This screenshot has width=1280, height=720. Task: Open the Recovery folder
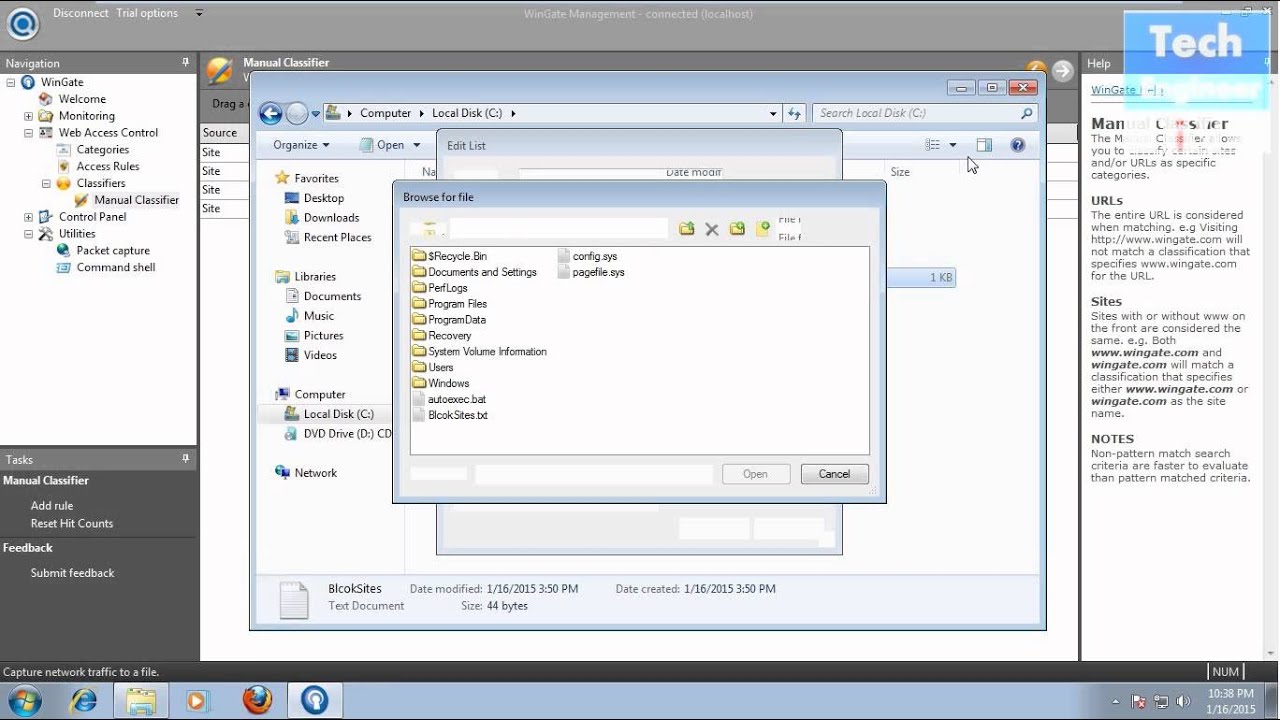(x=442, y=336)
